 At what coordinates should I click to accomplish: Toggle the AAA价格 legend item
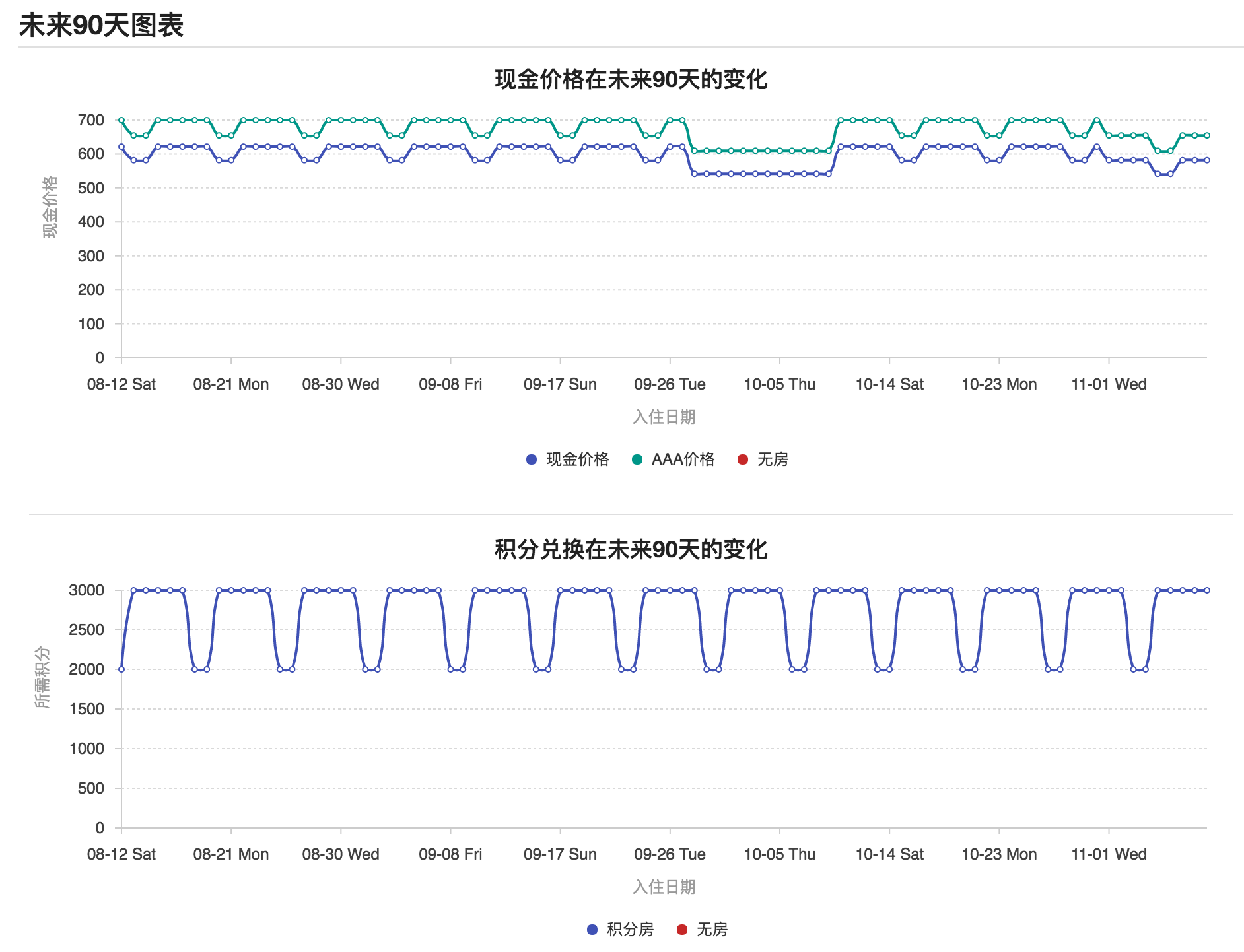coord(674,459)
